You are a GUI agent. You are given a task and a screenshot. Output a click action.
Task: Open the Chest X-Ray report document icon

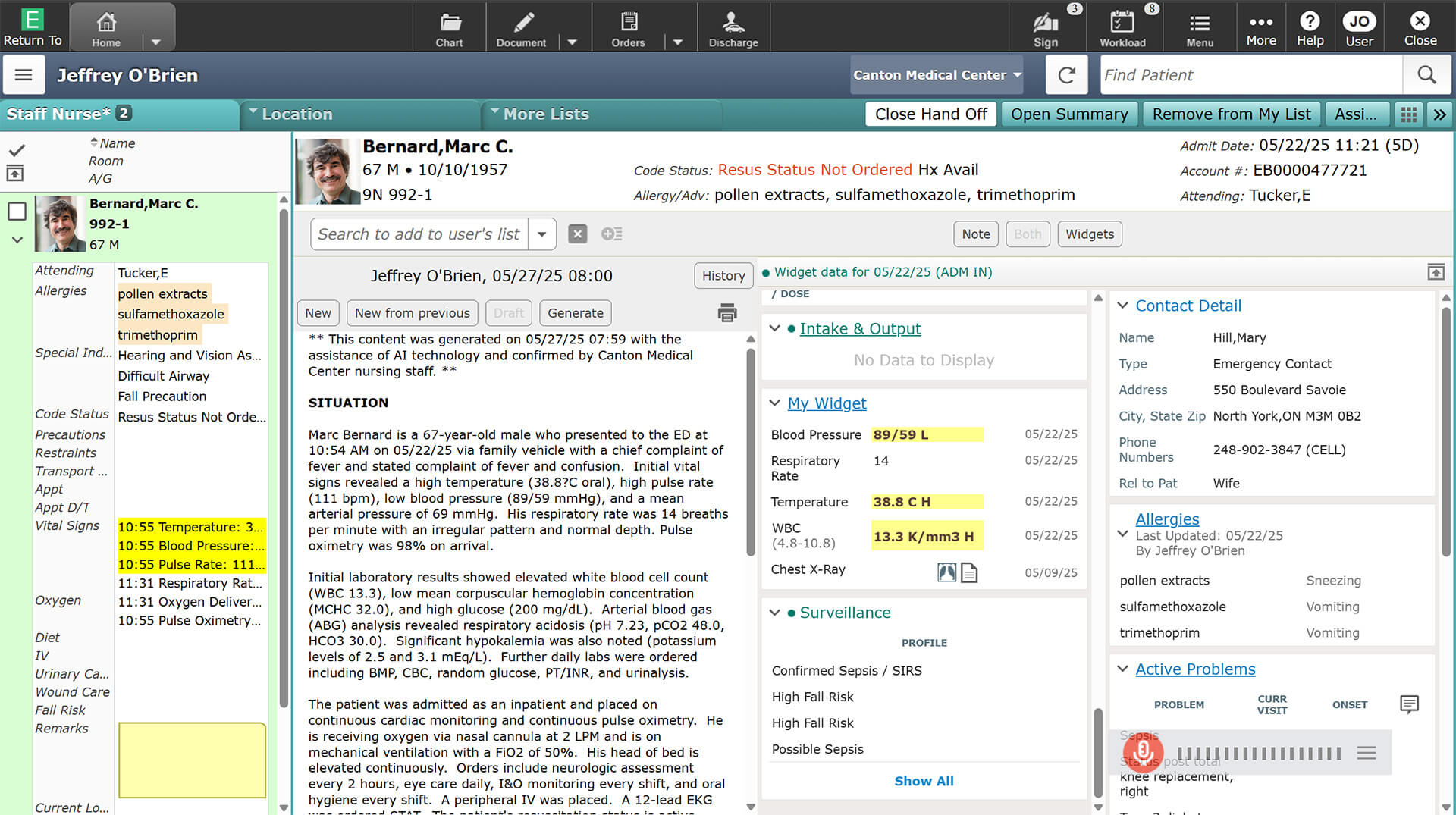pyautogui.click(x=969, y=572)
